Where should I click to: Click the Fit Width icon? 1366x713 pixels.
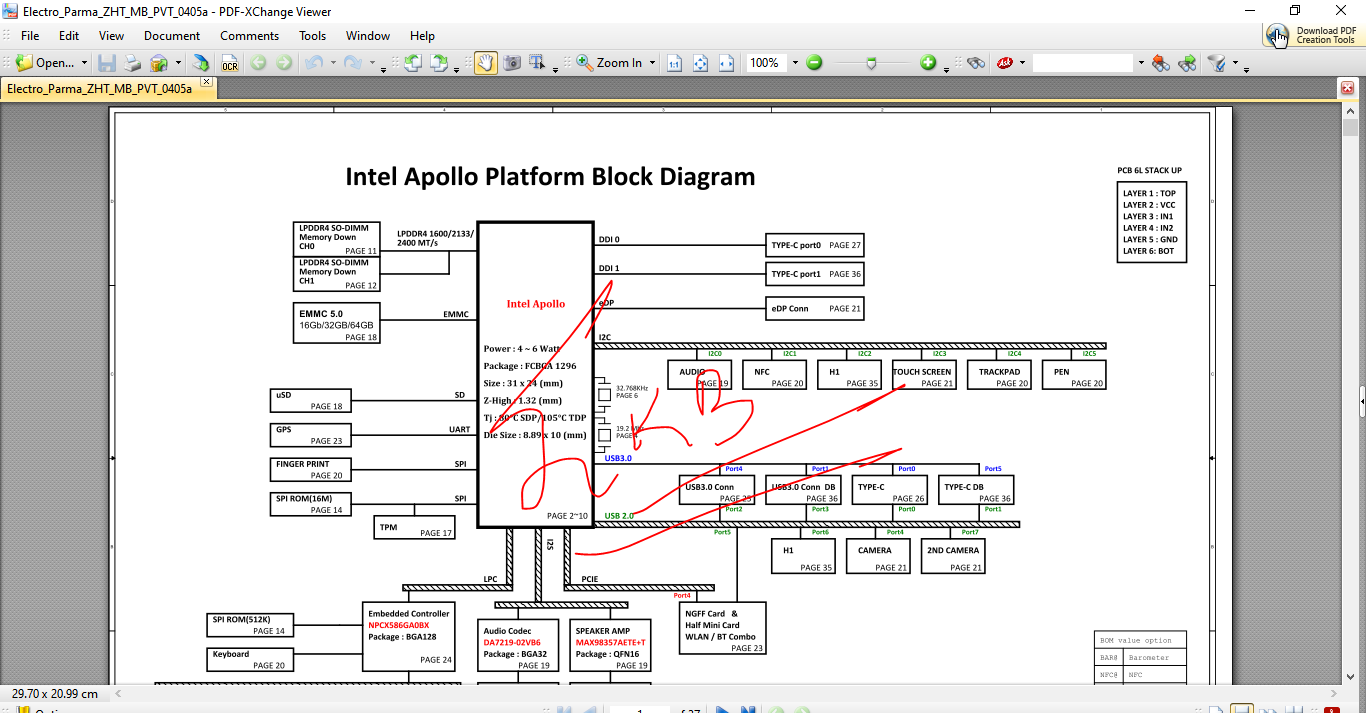(x=727, y=62)
